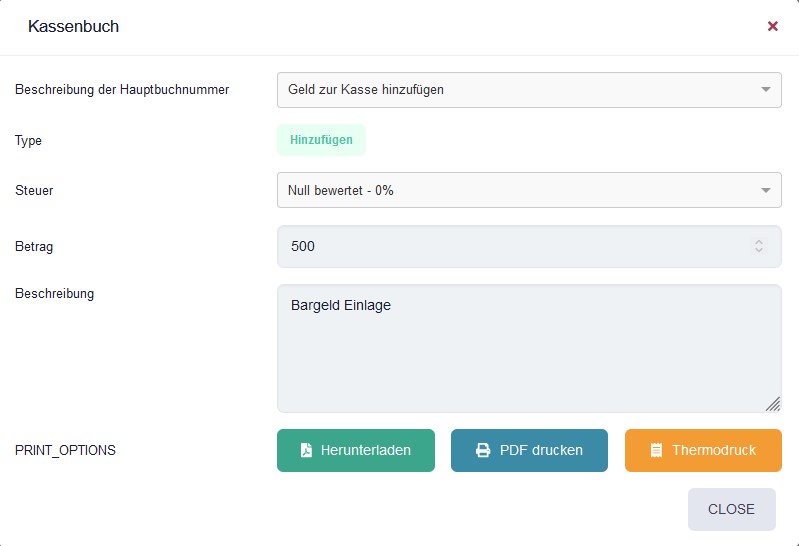The width and height of the screenshot is (799, 546).
Task: Click the PDF file icon on Herunterladen
Action: [x=306, y=450]
